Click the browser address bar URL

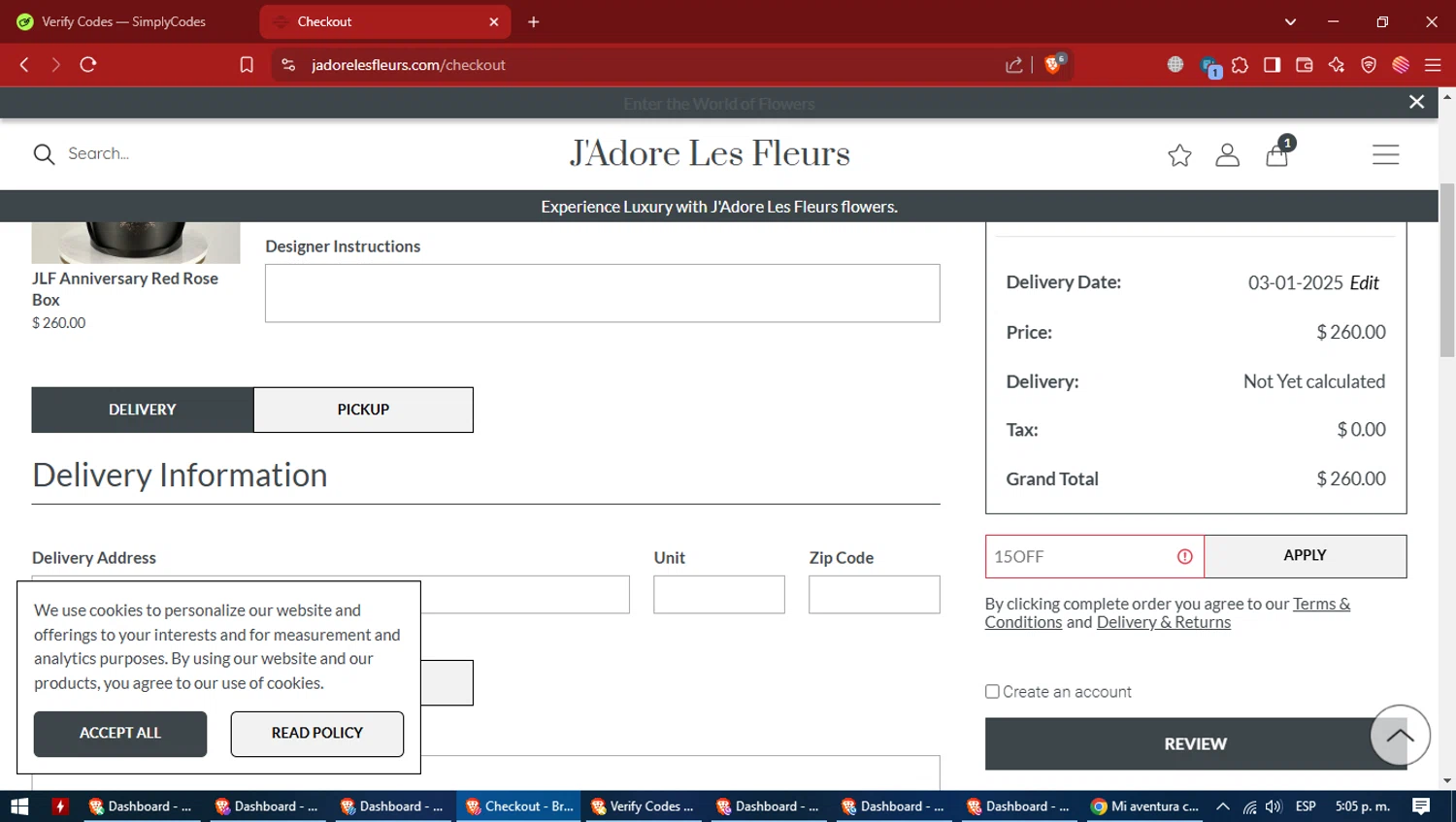click(x=409, y=65)
